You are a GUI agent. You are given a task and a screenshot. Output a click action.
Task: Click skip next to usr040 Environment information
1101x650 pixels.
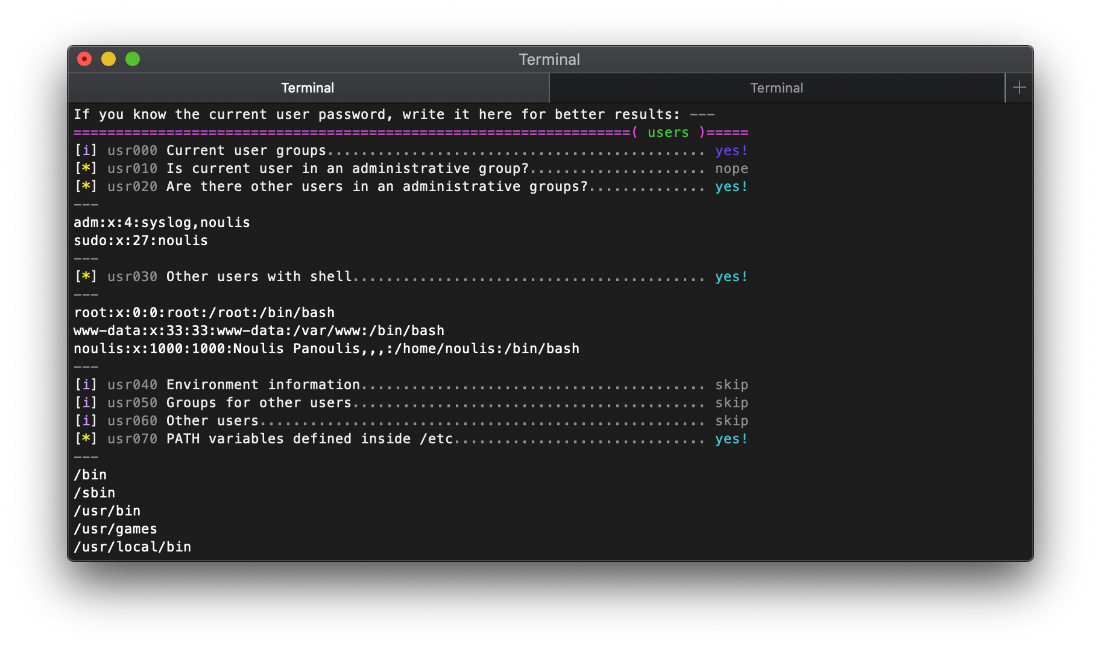tap(731, 384)
